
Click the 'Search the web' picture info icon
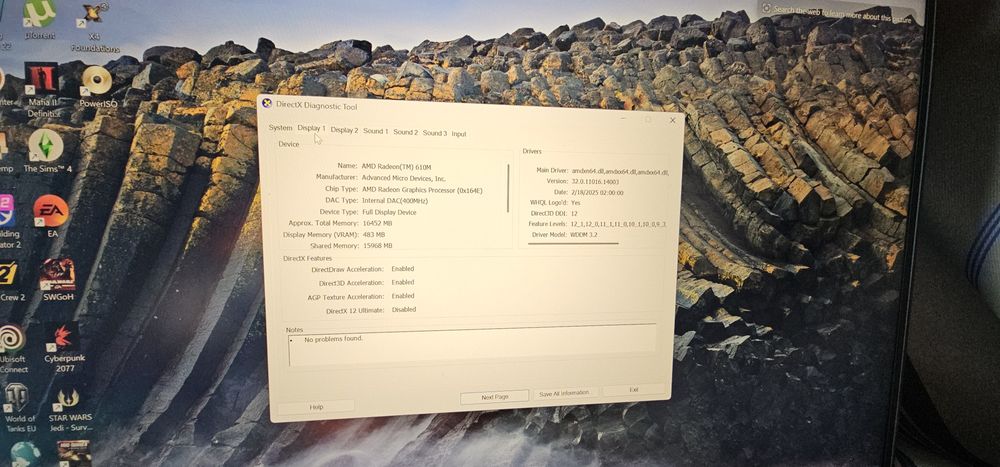pos(767,8)
